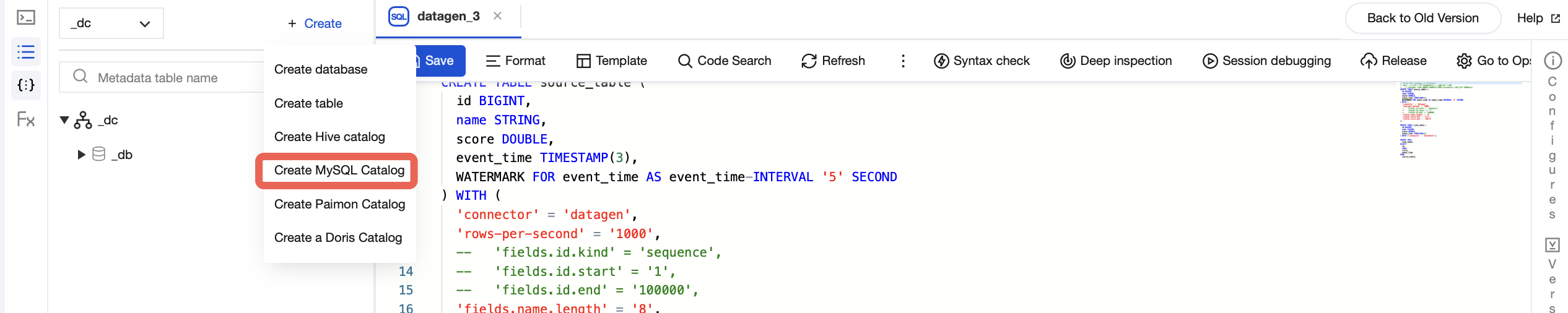The height and width of the screenshot is (313, 1568).
Task: Open Code Search
Action: (x=725, y=61)
